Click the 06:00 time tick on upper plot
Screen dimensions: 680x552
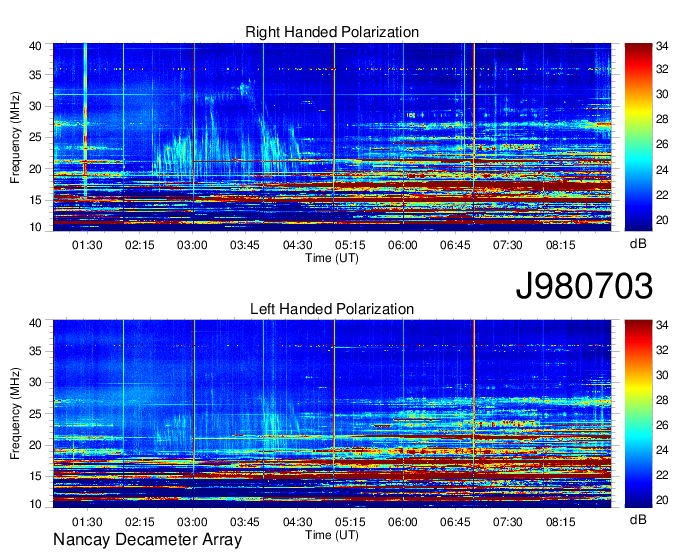click(402, 245)
